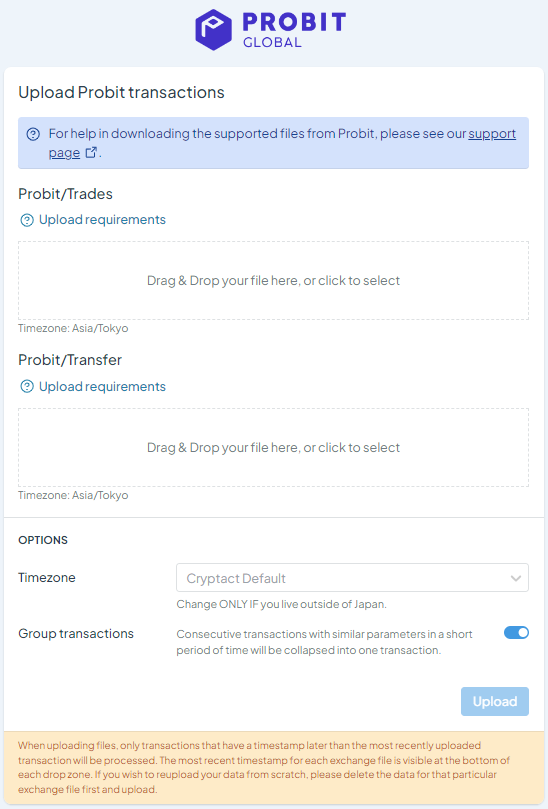Open the Cryptact Default timezone dropdown

[x=352, y=578]
